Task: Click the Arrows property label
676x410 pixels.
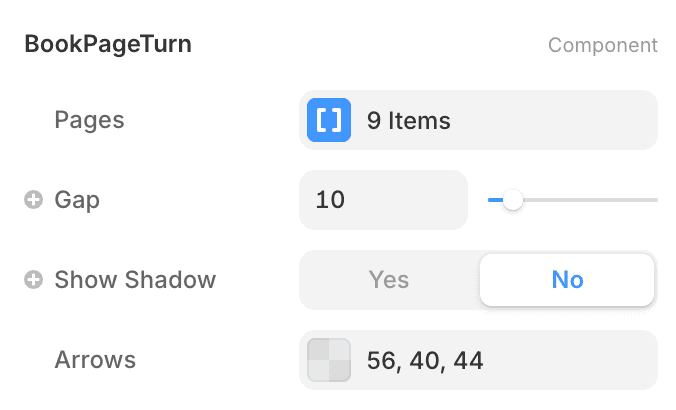Action: 95,360
